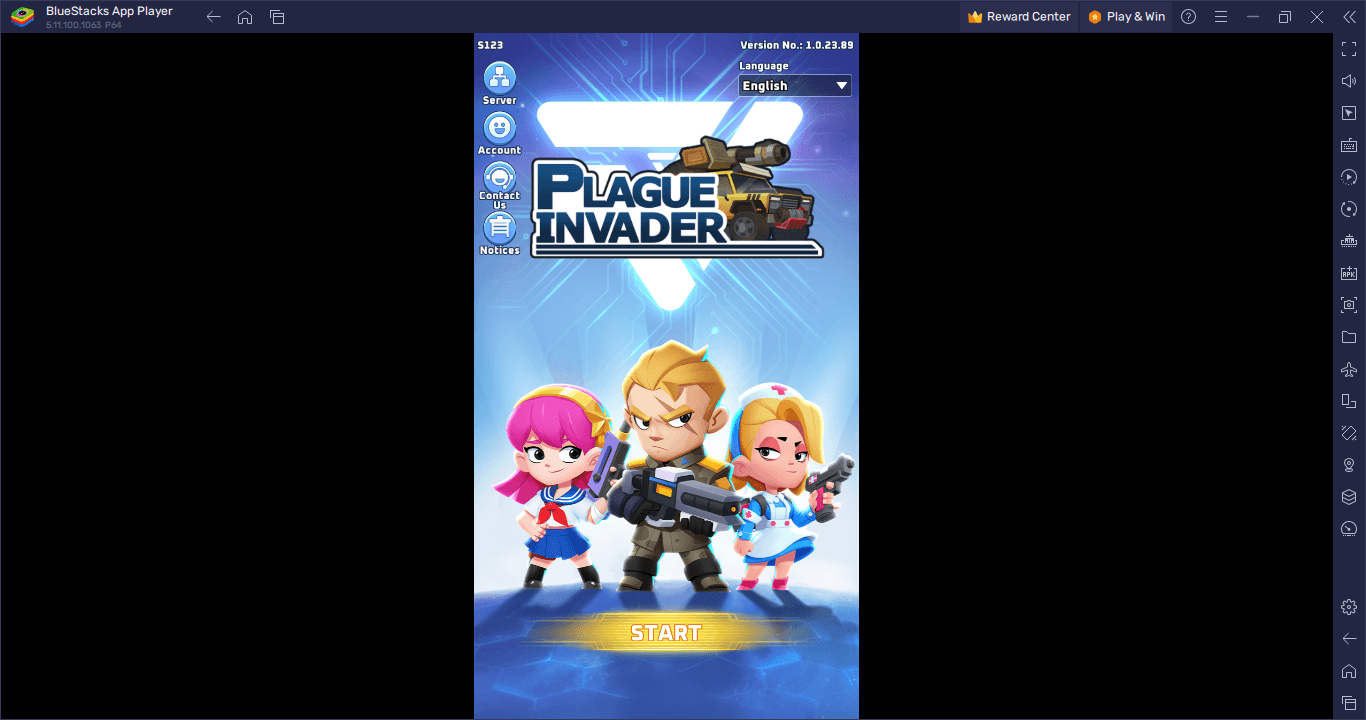Toggle fullscreen in BlueStacks sidebar

tap(1349, 49)
